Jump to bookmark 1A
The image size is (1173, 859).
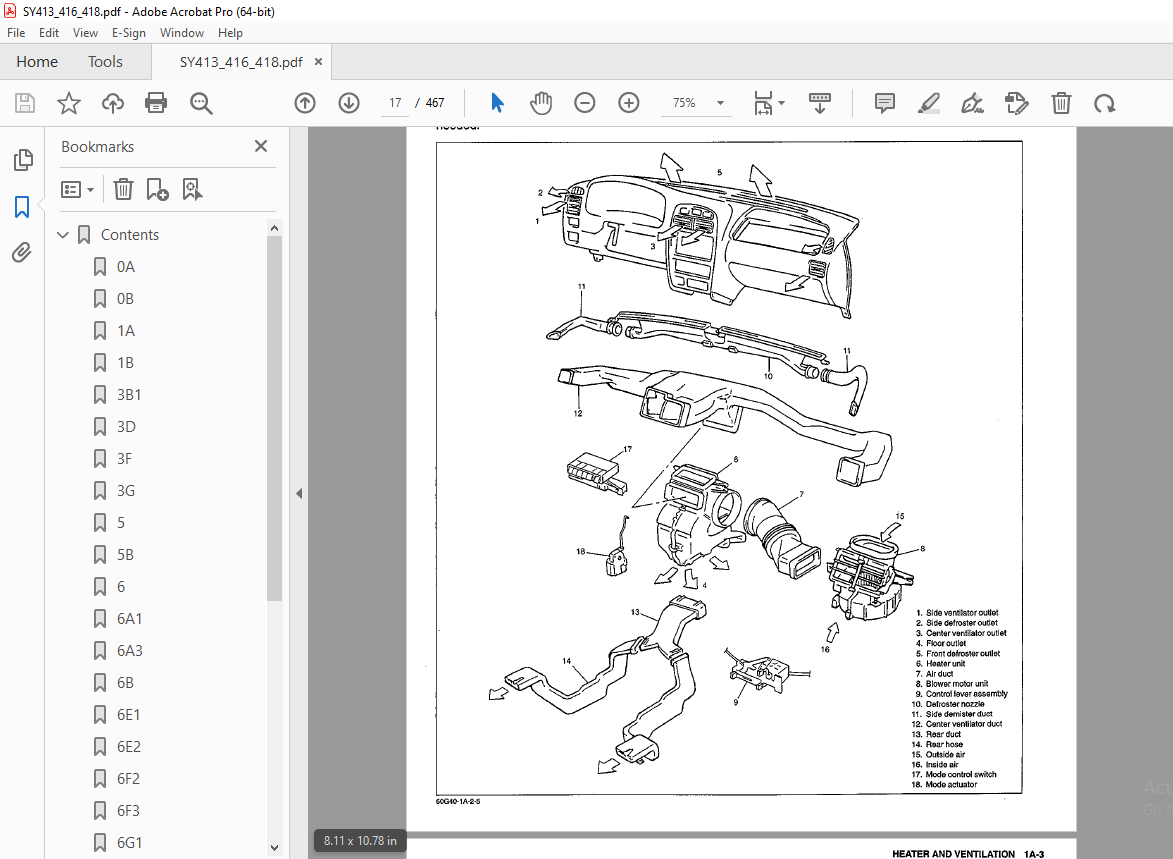tap(126, 331)
